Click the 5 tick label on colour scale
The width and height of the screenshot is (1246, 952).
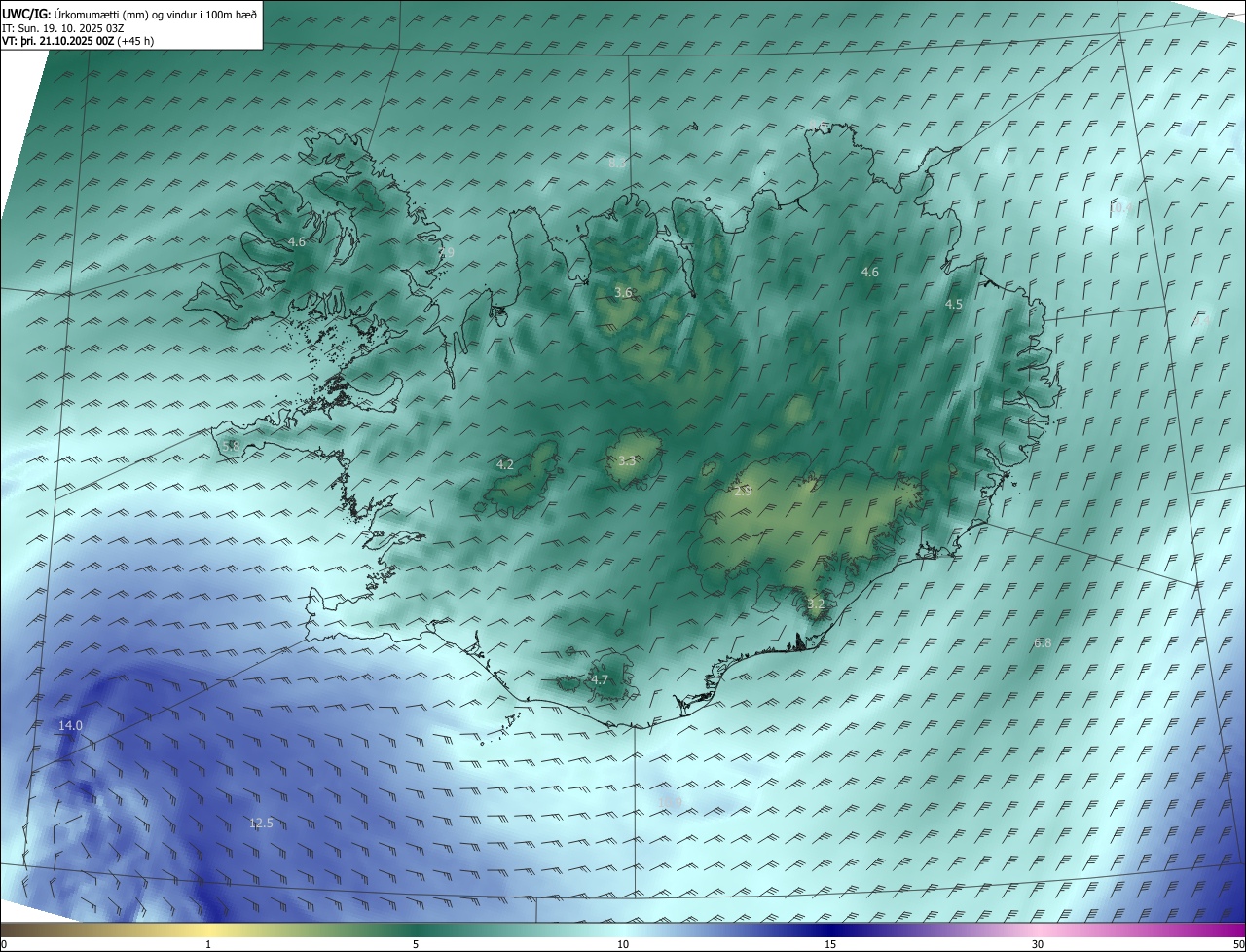pyautogui.click(x=416, y=944)
